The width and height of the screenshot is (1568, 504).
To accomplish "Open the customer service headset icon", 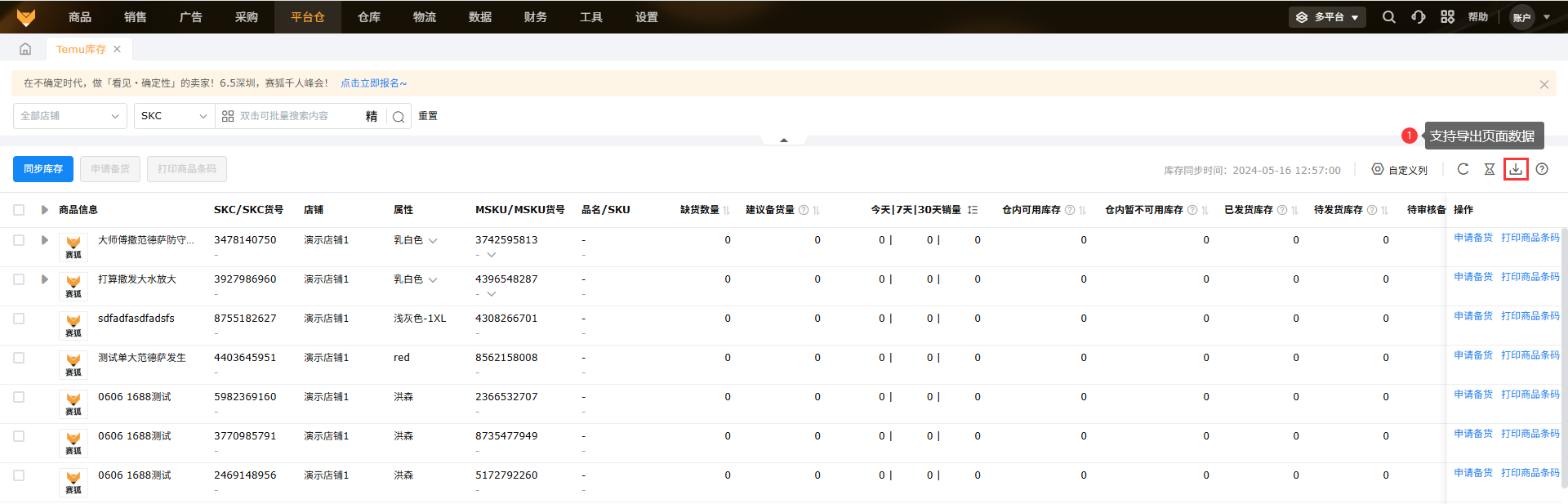I will pyautogui.click(x=1419, y=17).
